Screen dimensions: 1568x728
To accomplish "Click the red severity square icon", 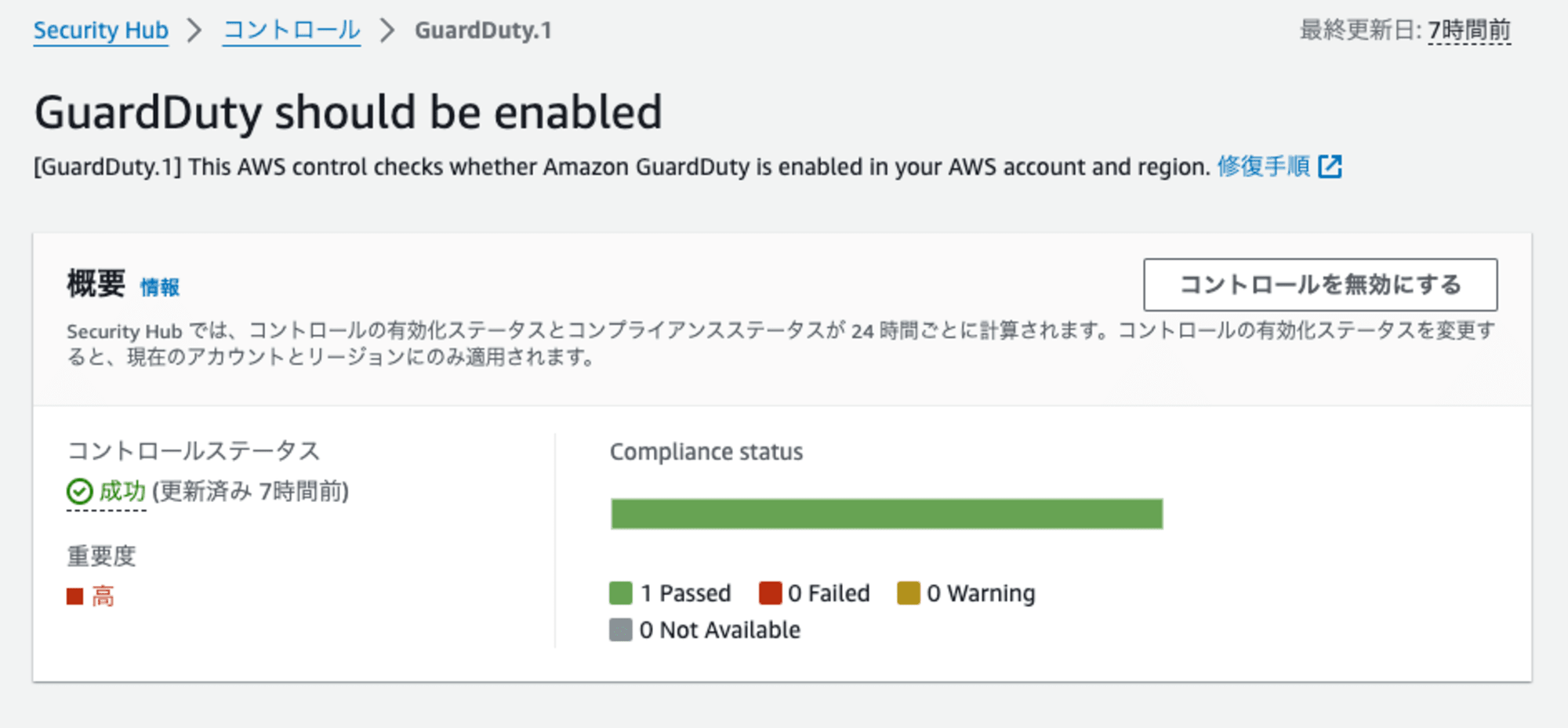I will (x=75, y=597).
